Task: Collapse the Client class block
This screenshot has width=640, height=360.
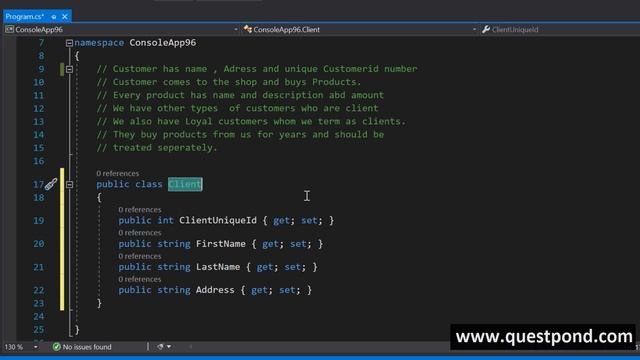Action: coord(69,184)
